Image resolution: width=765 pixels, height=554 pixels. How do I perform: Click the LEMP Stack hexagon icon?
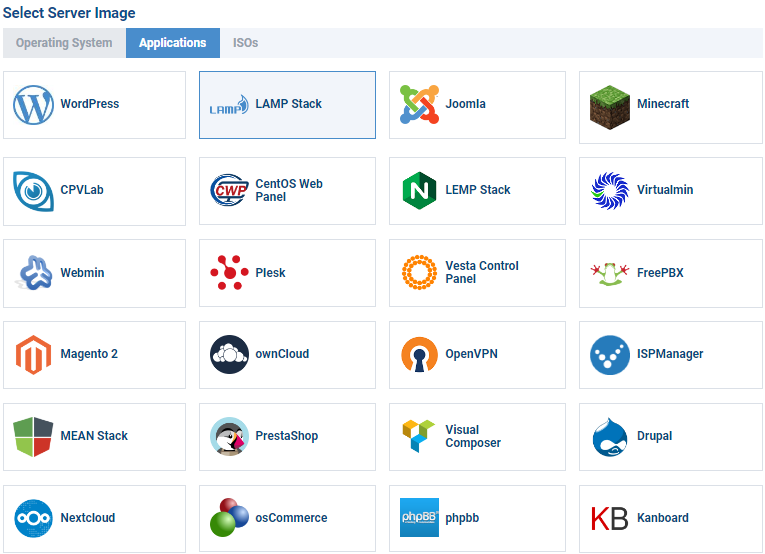coord(419,190)
